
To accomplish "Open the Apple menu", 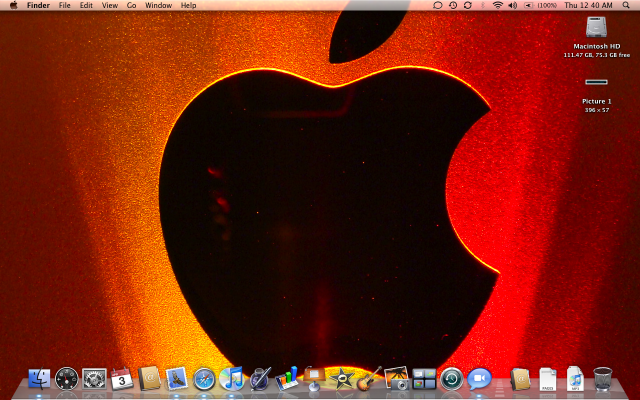I will 13,5.
